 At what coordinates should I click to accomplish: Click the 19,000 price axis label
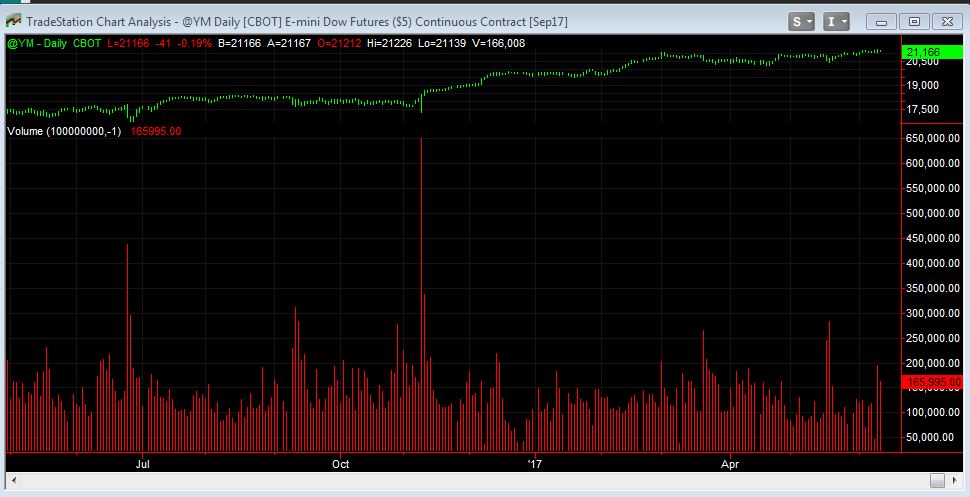(x=922, y=85)
